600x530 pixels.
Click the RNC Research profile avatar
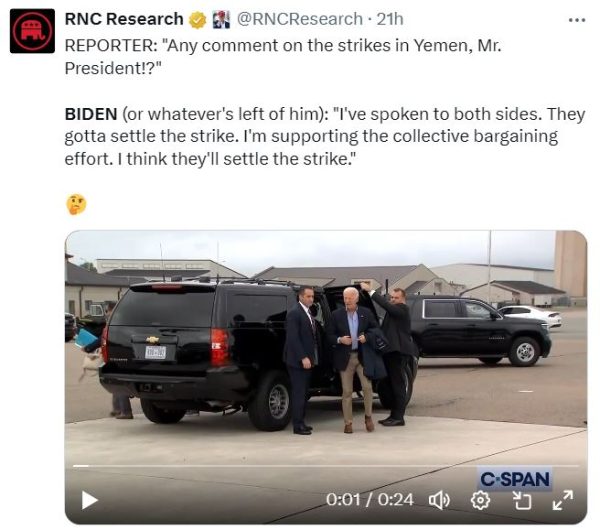[x=32, y=31]
